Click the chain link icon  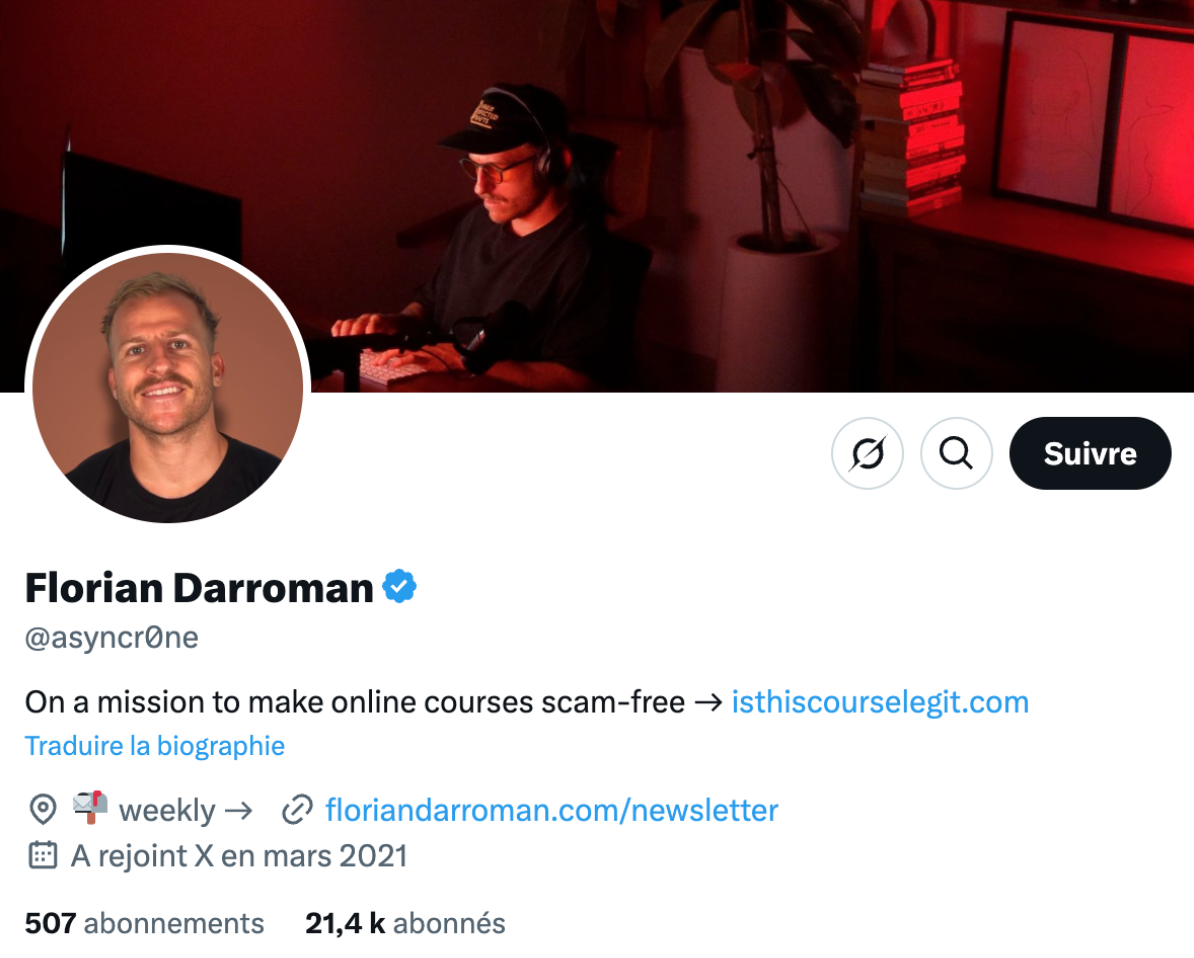click(x=297, y=810)
